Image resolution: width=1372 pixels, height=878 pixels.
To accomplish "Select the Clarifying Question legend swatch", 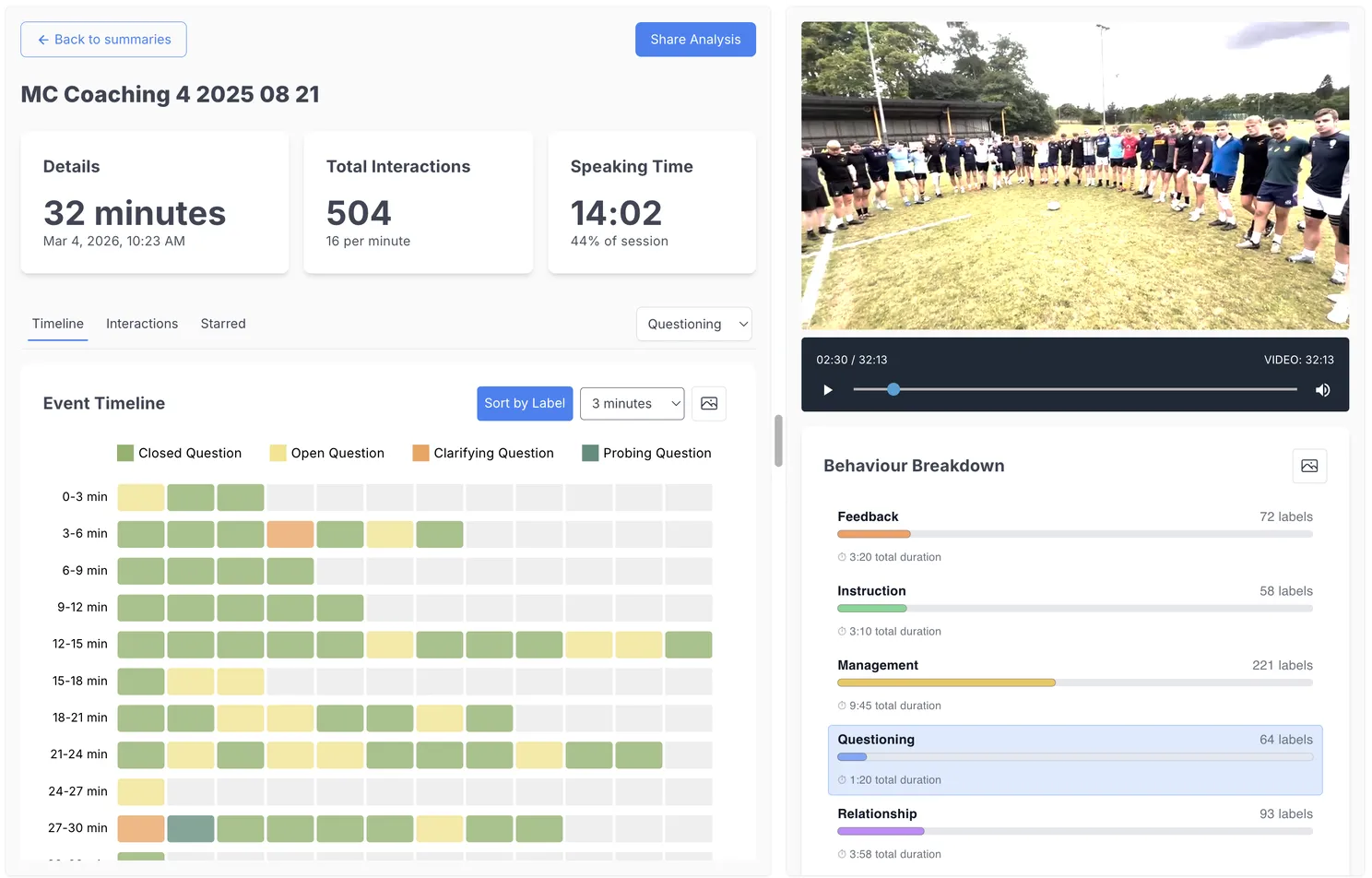I will point(420,453).
